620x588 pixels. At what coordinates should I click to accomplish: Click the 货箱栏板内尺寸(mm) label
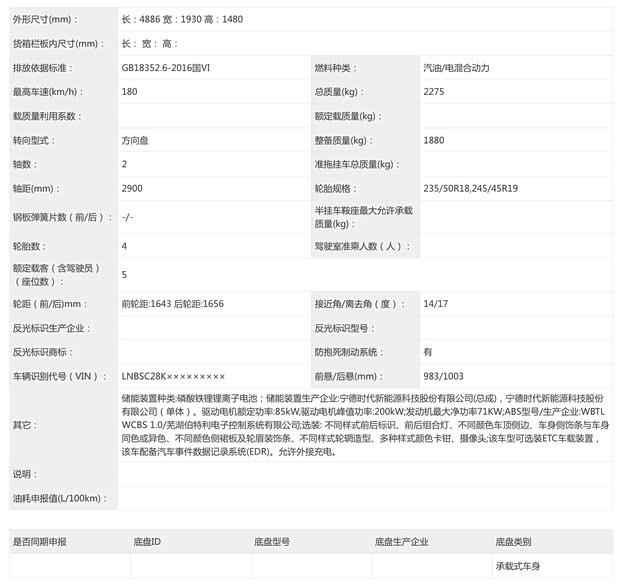[56, 43]
